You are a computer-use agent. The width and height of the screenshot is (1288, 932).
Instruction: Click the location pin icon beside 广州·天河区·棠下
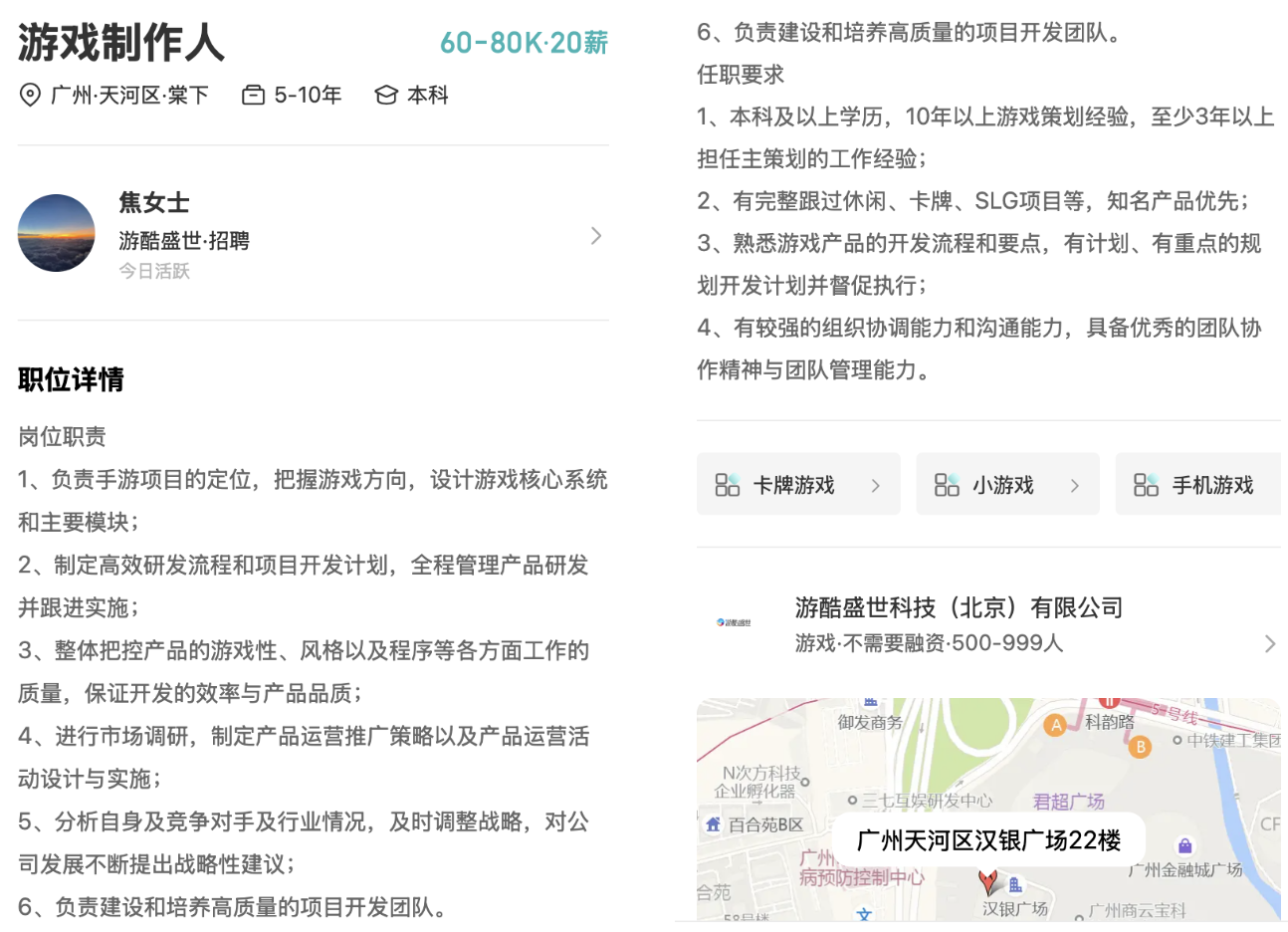(x=30, y=96)
